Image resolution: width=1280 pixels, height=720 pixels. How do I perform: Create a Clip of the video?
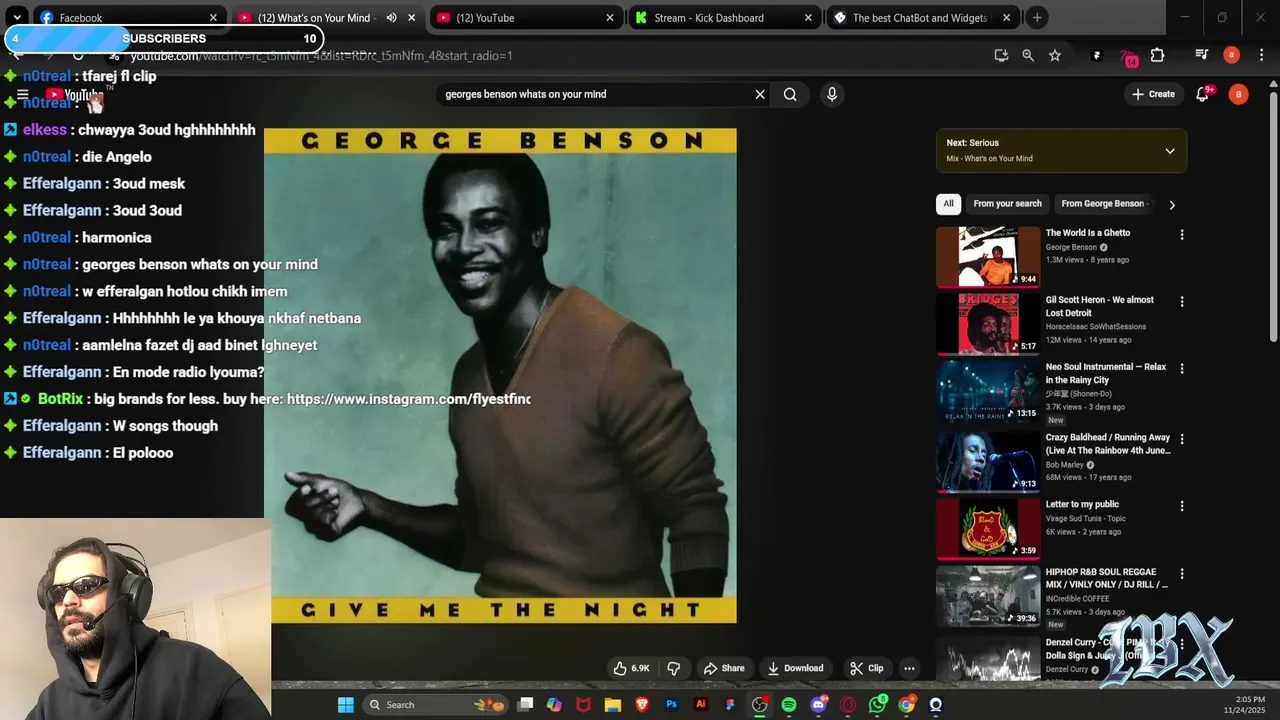[866, 668]
